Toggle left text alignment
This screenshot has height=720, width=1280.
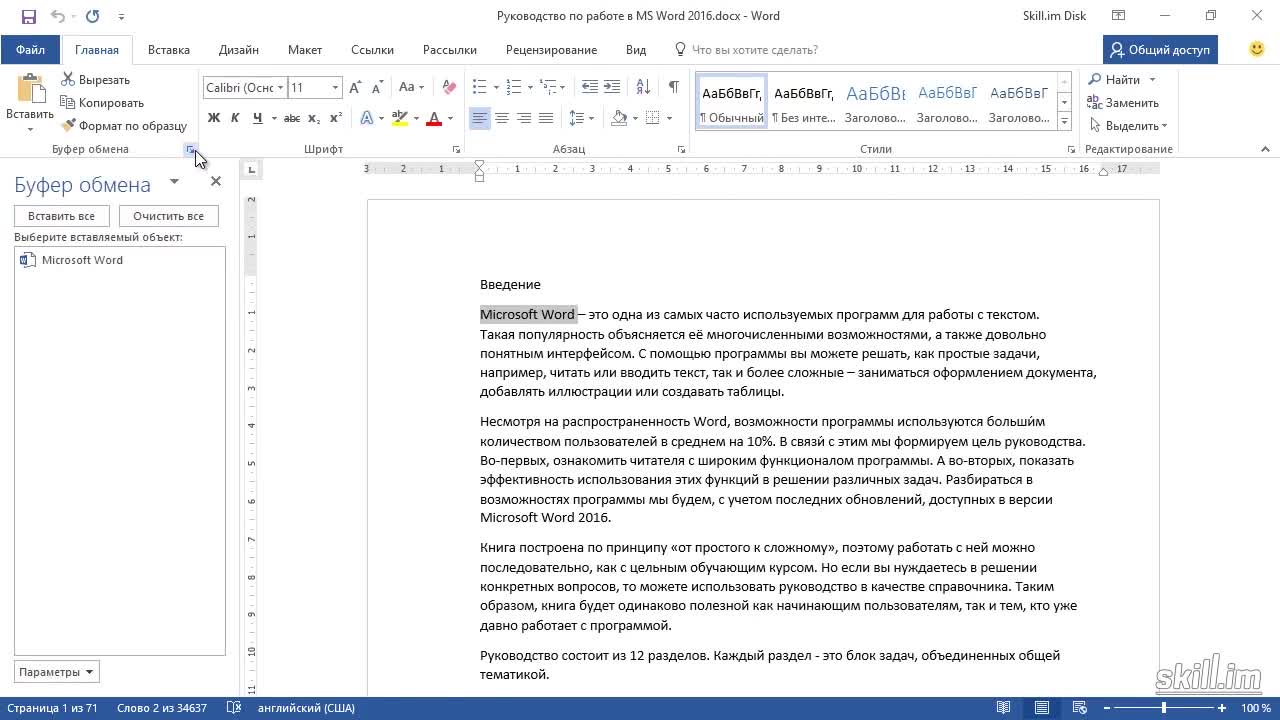point(480,118)
